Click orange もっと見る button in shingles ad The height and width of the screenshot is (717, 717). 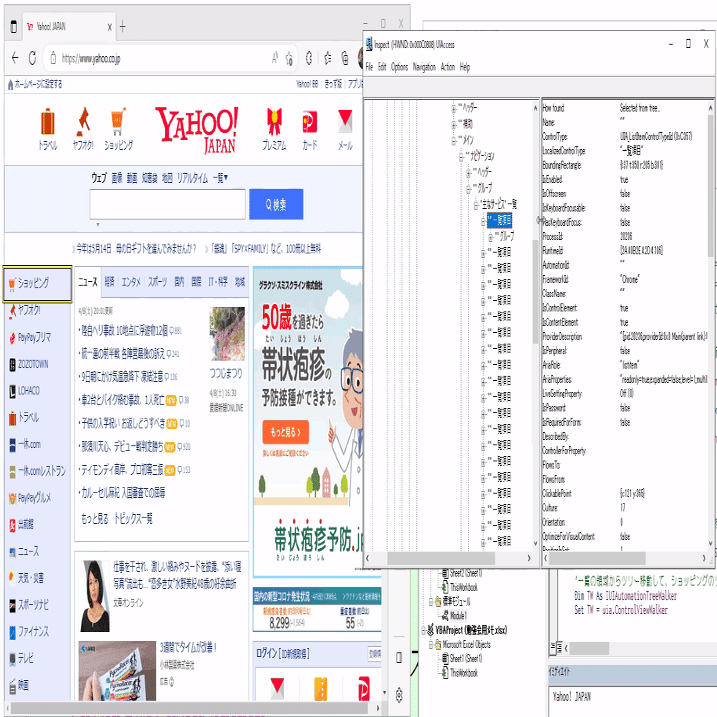pos(285,432)
